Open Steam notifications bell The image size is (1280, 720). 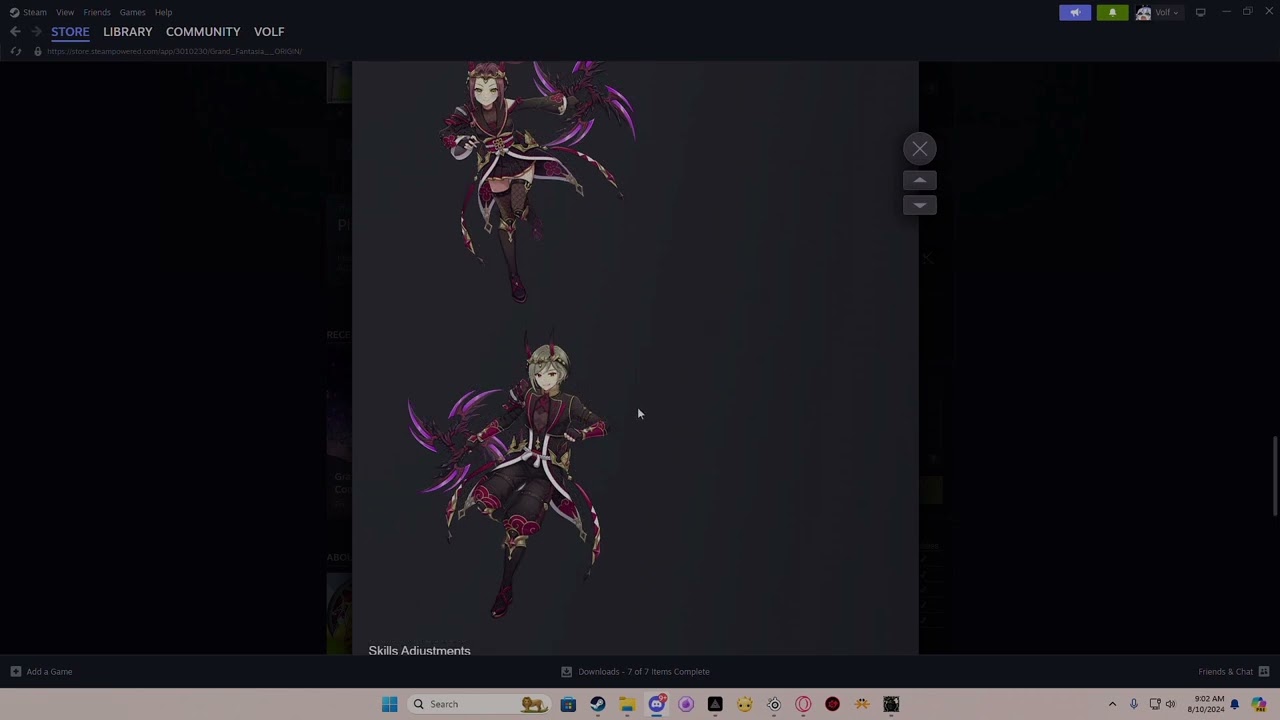(1112, 12)
